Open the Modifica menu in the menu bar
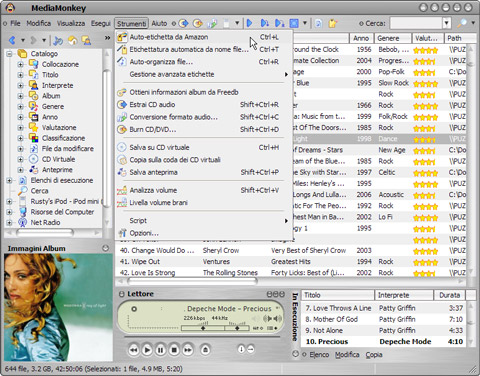 coord(39,23)
